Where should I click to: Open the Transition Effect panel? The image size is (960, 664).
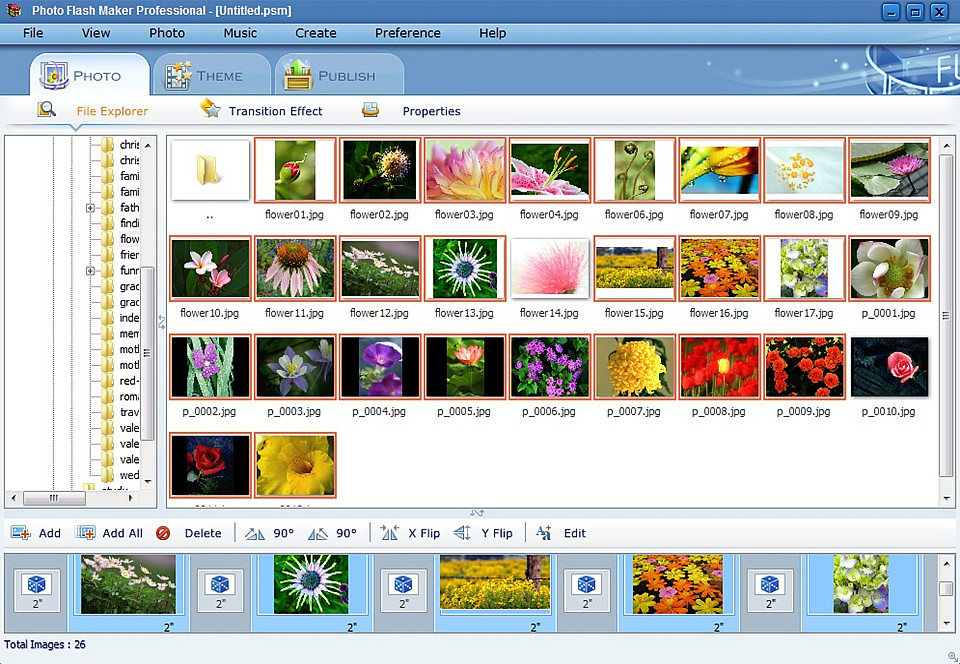coord(275,111)
